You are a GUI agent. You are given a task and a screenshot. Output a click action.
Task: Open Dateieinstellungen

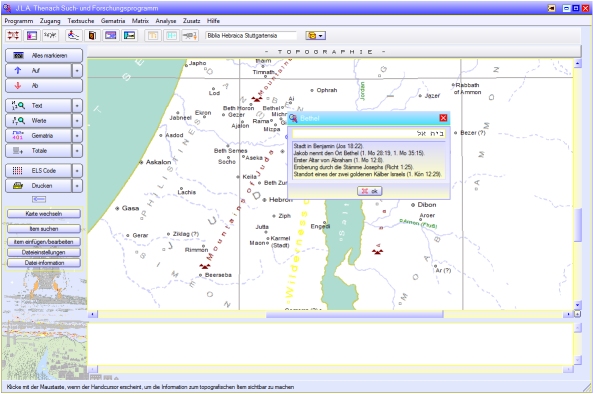44,252
